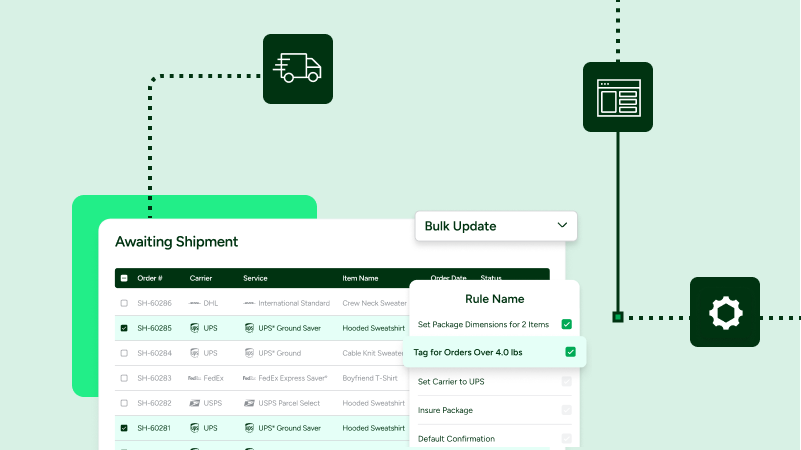Click the delivery truck icon
Viewport: 801px width, 450px height.
(x=298, y=69)
